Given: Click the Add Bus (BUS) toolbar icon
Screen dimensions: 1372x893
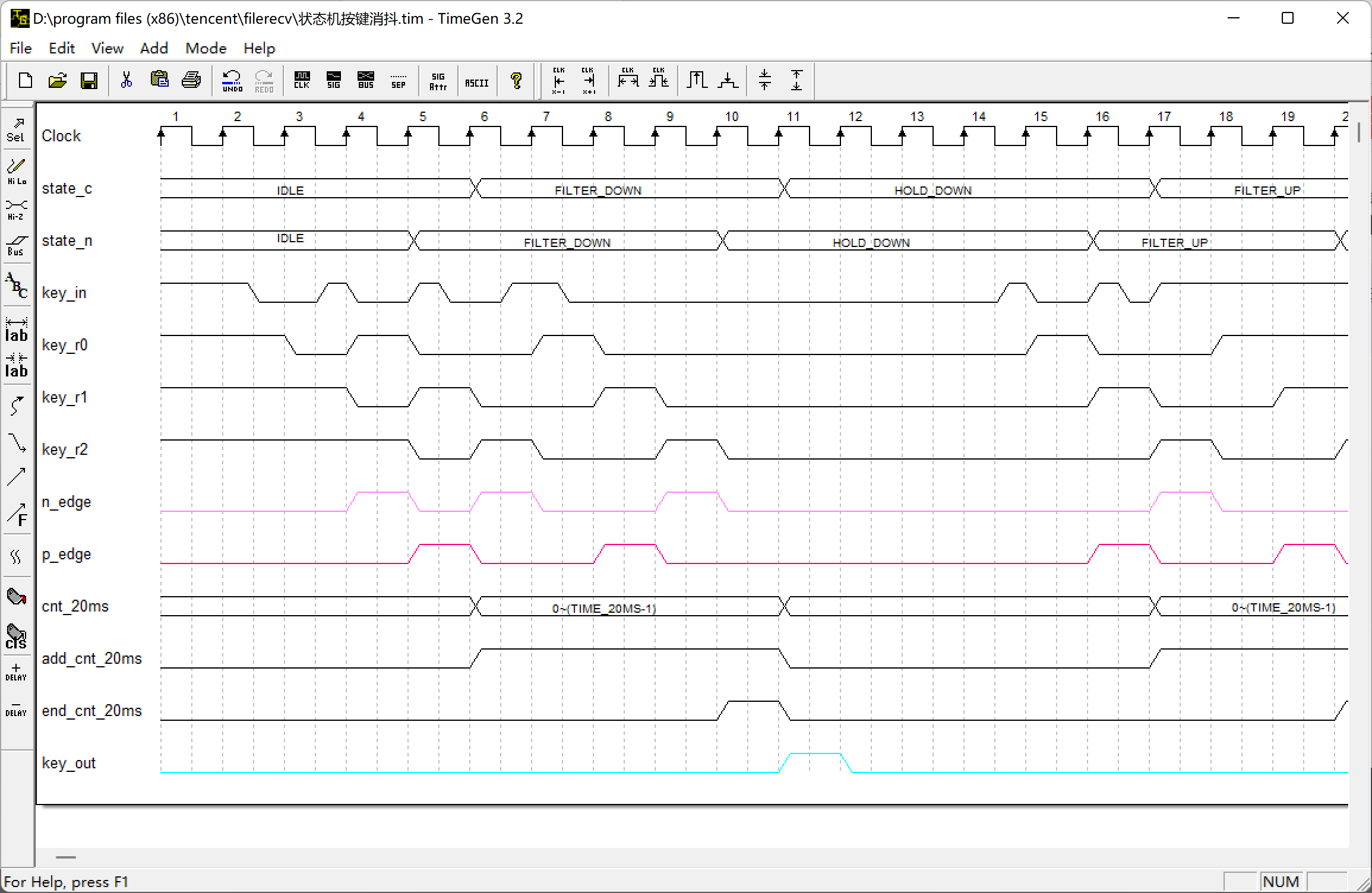Looking at the screenshot, I should tap(366, 80).
